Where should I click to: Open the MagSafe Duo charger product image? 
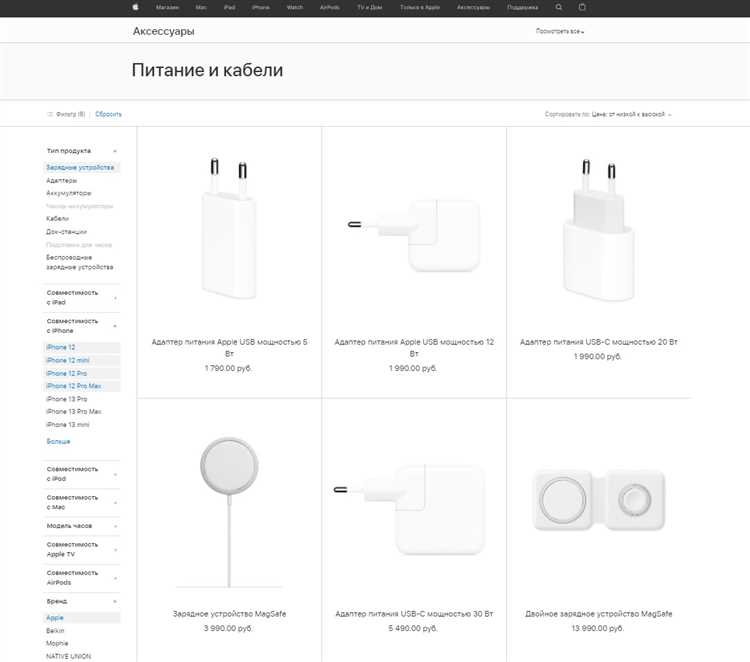[598, 500]
